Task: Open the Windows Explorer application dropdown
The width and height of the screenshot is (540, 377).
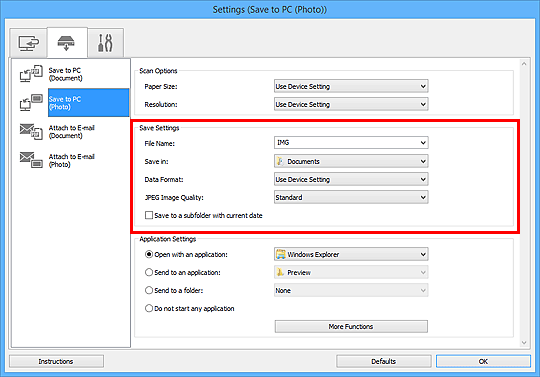Action: click(351, 254)
